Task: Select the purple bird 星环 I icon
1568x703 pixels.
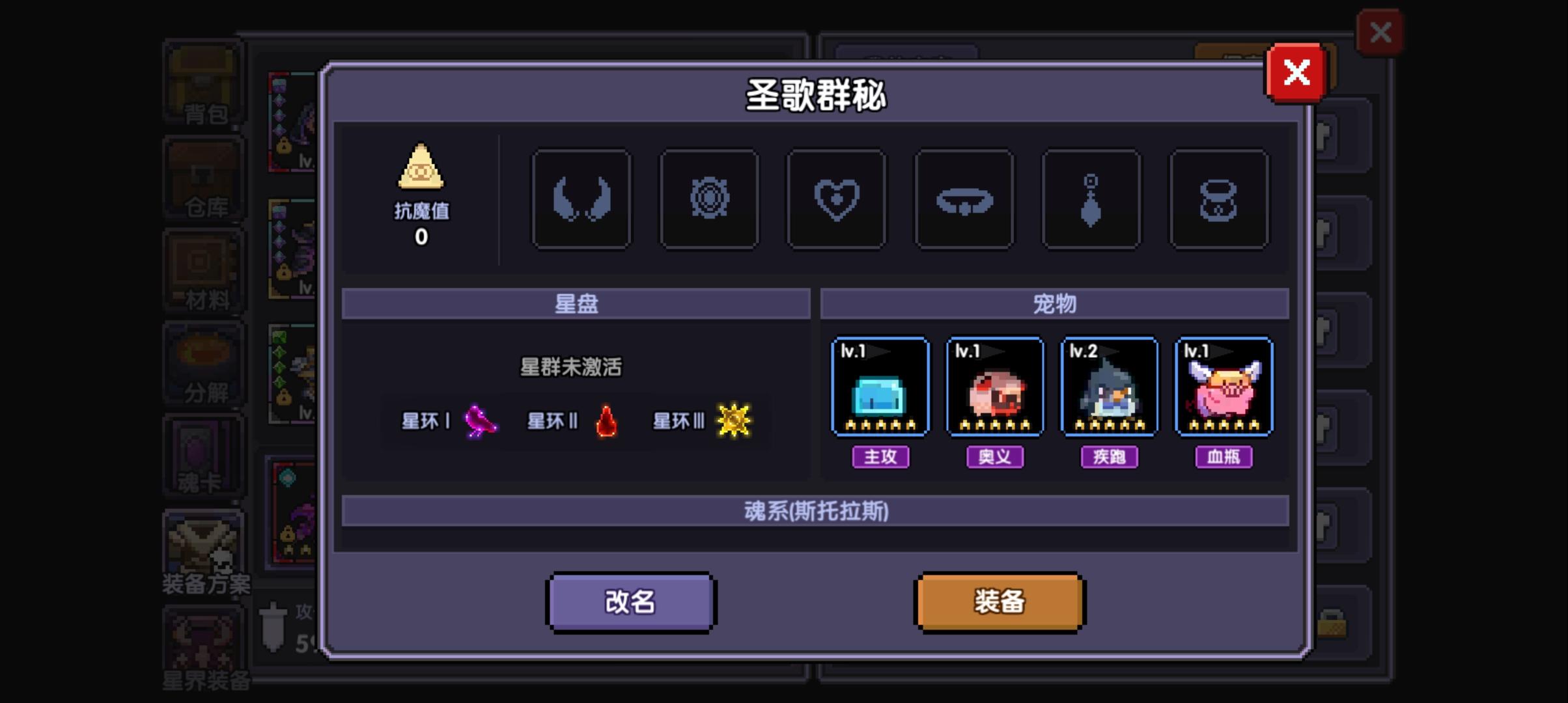Action: [480, 421]
